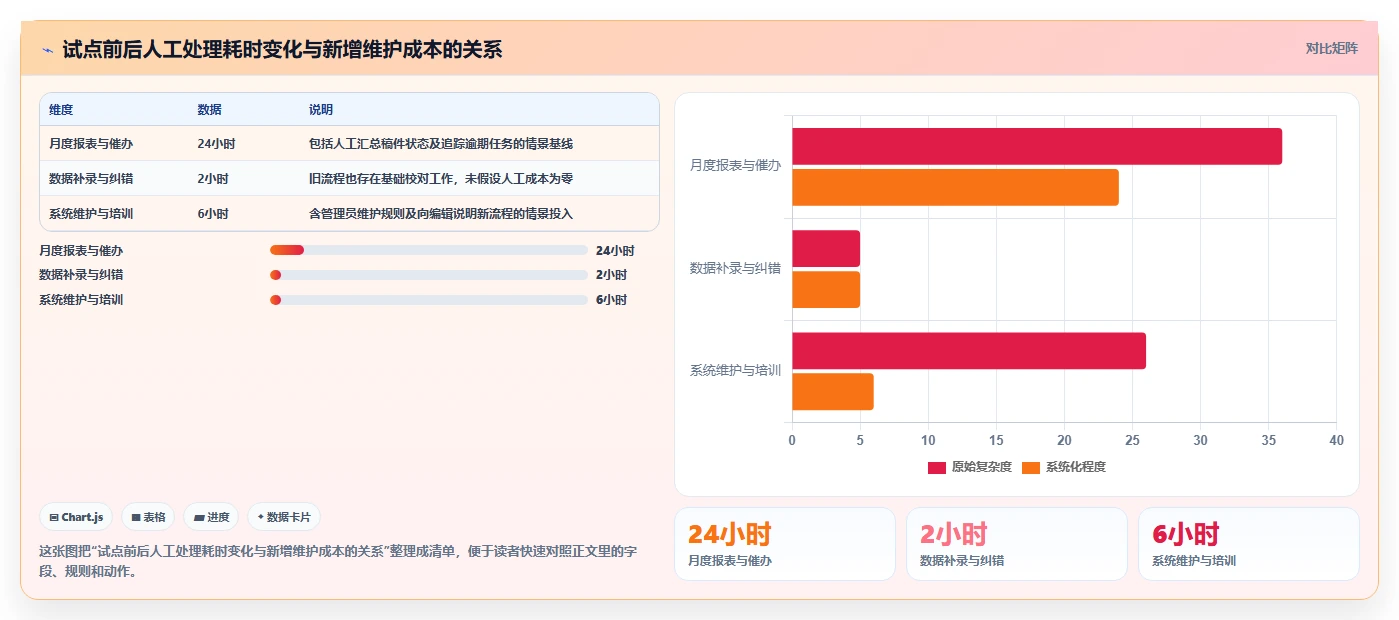1399x620 pixels.
Task: Click the 24小时 table cell
Action: [216, 144]
